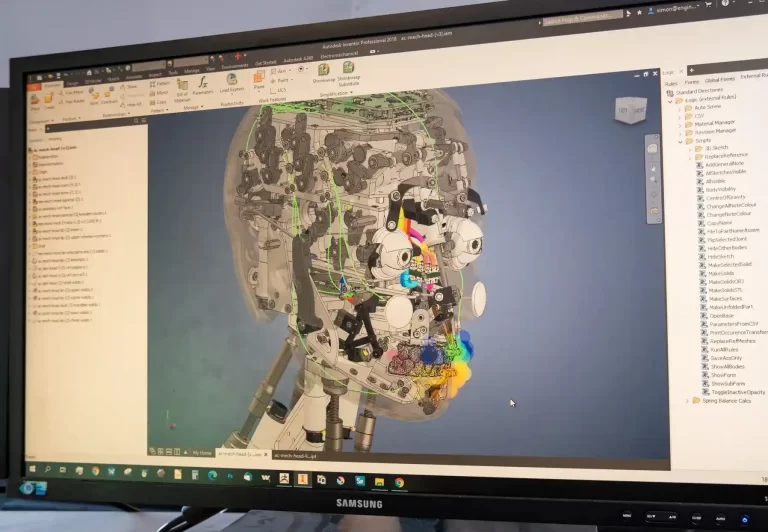Image resolution: width=768 pixels, height=532 pixels.
Task: Collapse the Scripts folder
Action: point(680,141)
